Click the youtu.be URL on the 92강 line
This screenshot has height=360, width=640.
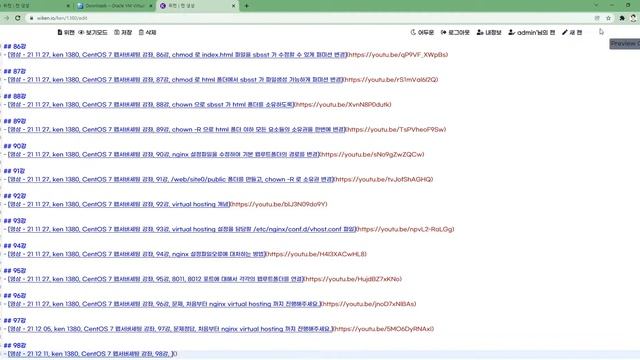point(279,204)
